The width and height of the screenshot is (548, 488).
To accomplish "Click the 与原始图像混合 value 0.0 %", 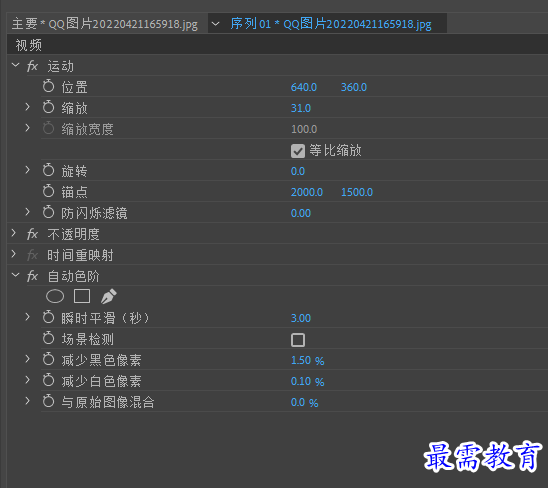I will (x=304, y=402).
